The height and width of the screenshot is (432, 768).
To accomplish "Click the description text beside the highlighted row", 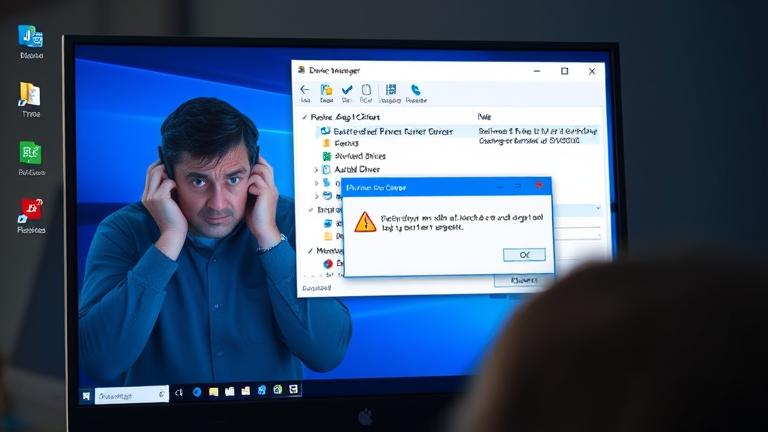I will tap(537, 136).
